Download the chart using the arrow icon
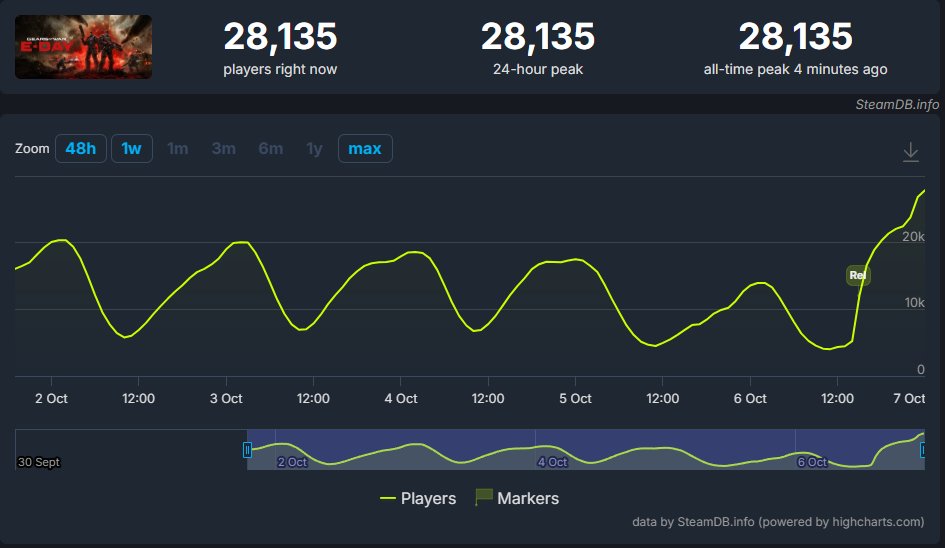945x548 pixels. [x=910, y=151]
